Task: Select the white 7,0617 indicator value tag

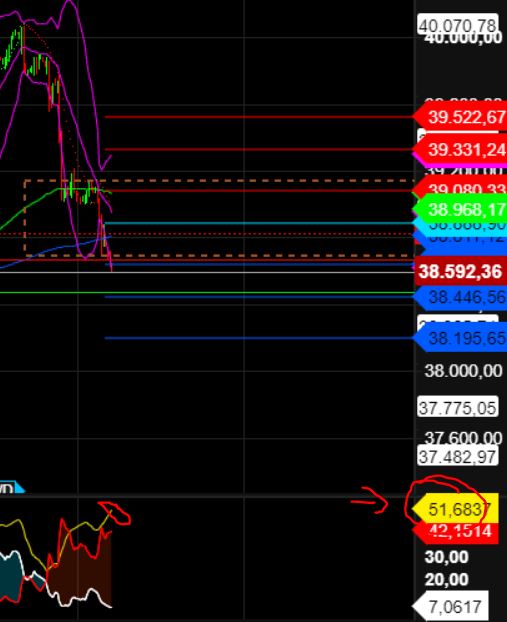Action: (x=450, y=607)
